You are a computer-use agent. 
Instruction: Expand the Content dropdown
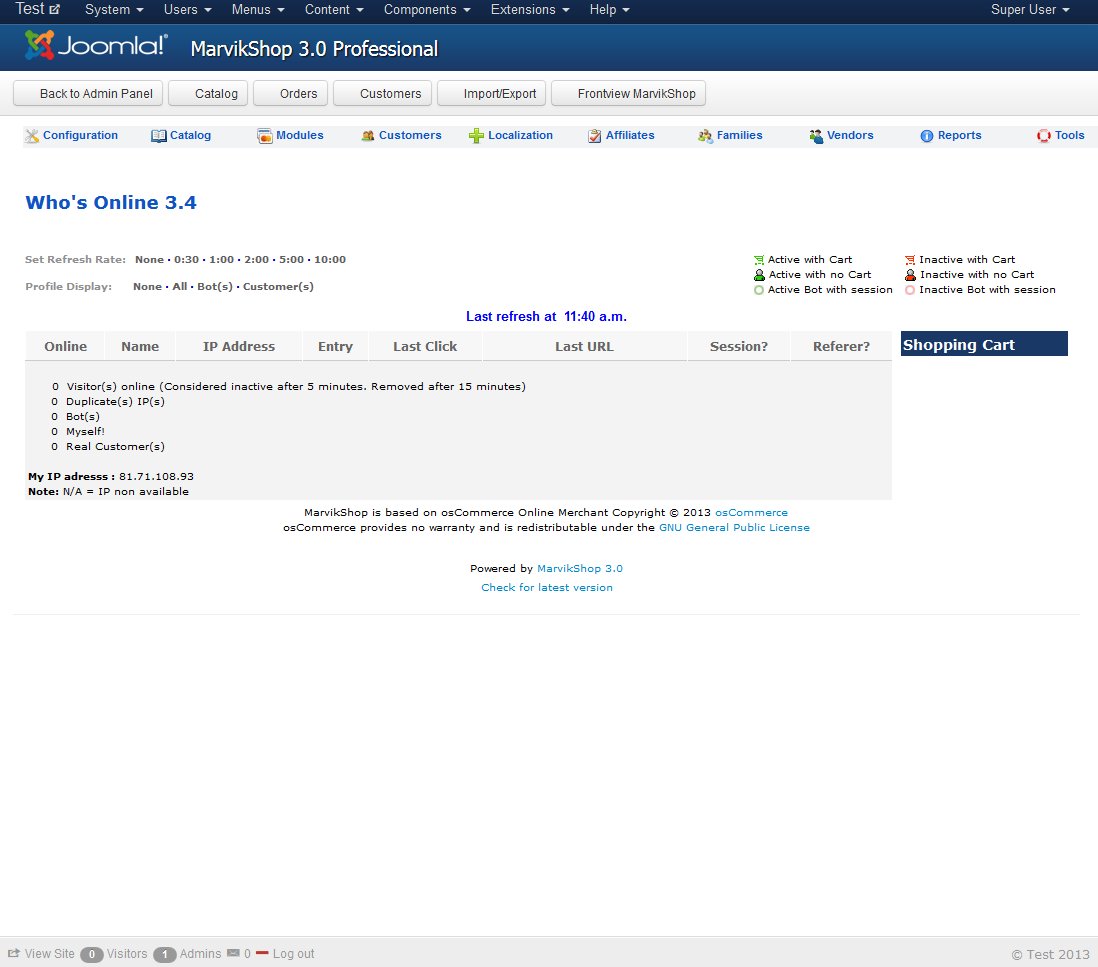tap(334, 10)
